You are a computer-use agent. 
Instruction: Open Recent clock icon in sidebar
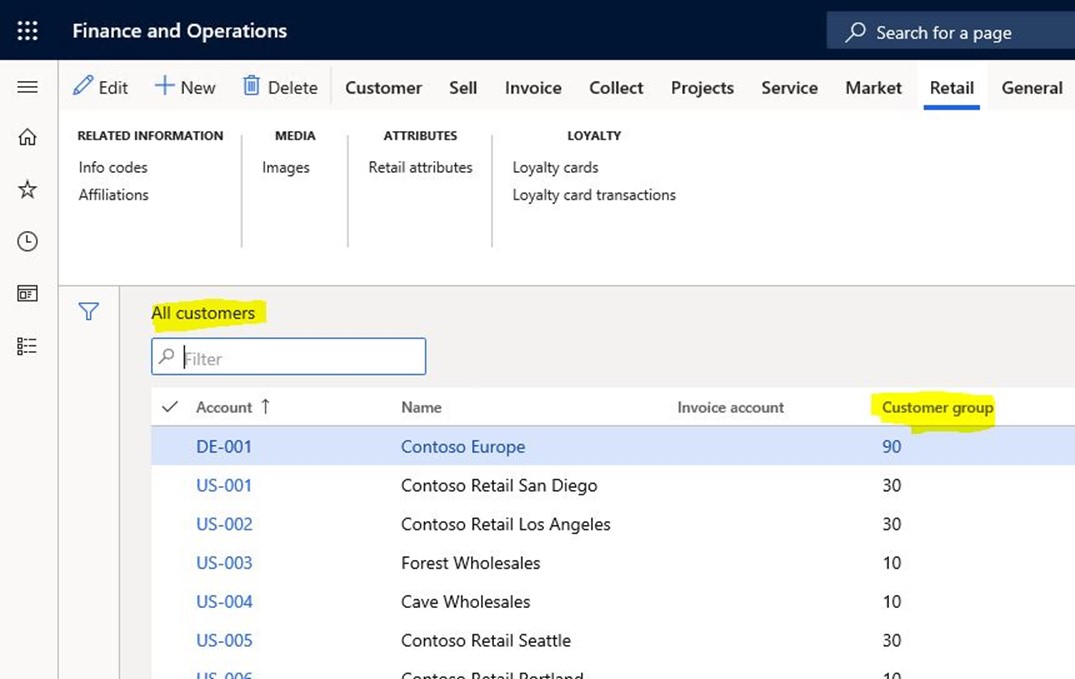click(x=27, y=241)
